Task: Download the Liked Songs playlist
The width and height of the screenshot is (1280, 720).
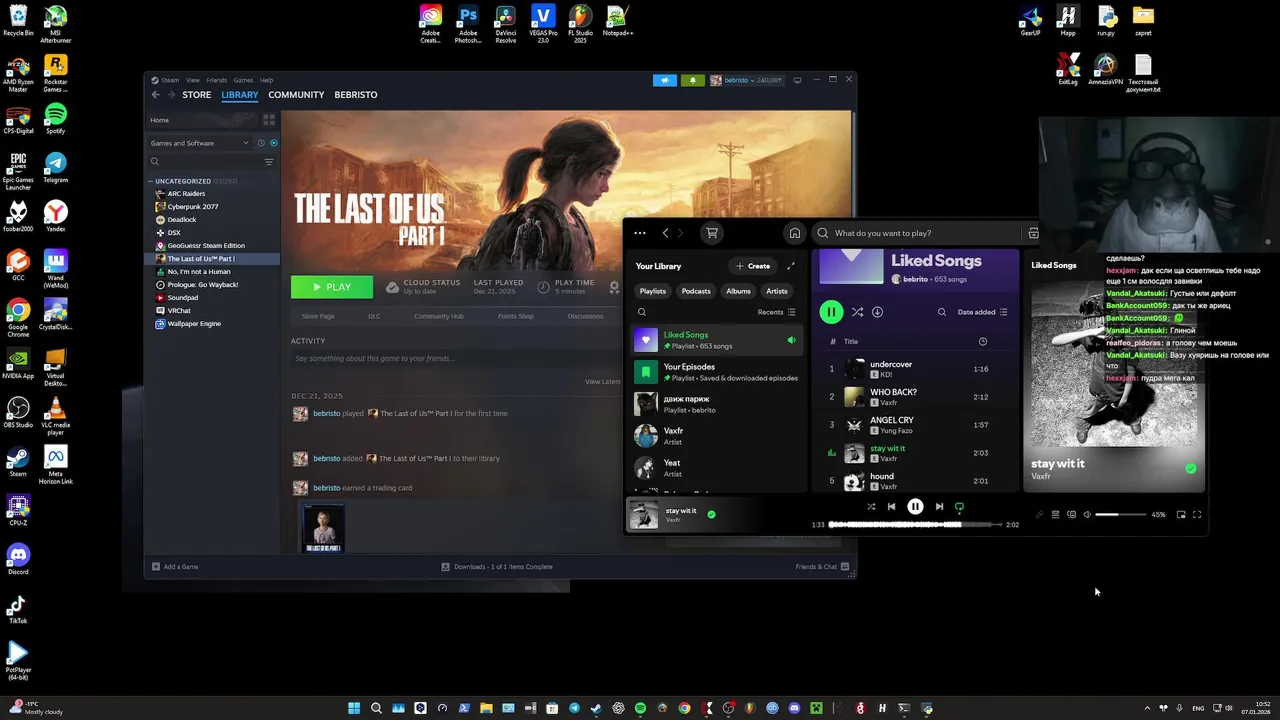Action: click(x=877, y=312)
